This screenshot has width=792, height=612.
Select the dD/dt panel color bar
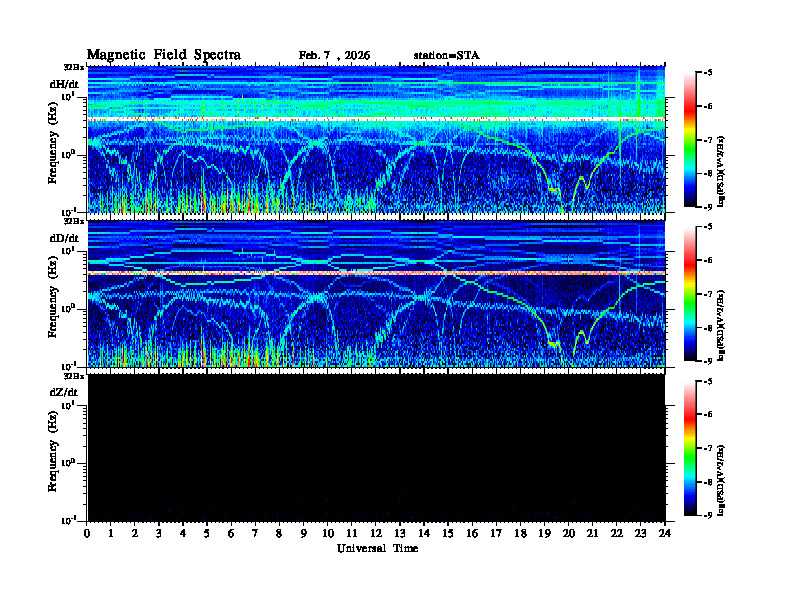tap(690, 294)
